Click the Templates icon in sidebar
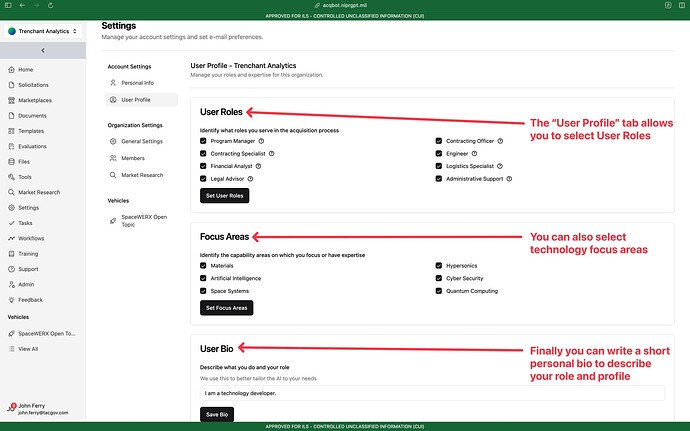Screen dimensions: 690x431 coord(11,131)
